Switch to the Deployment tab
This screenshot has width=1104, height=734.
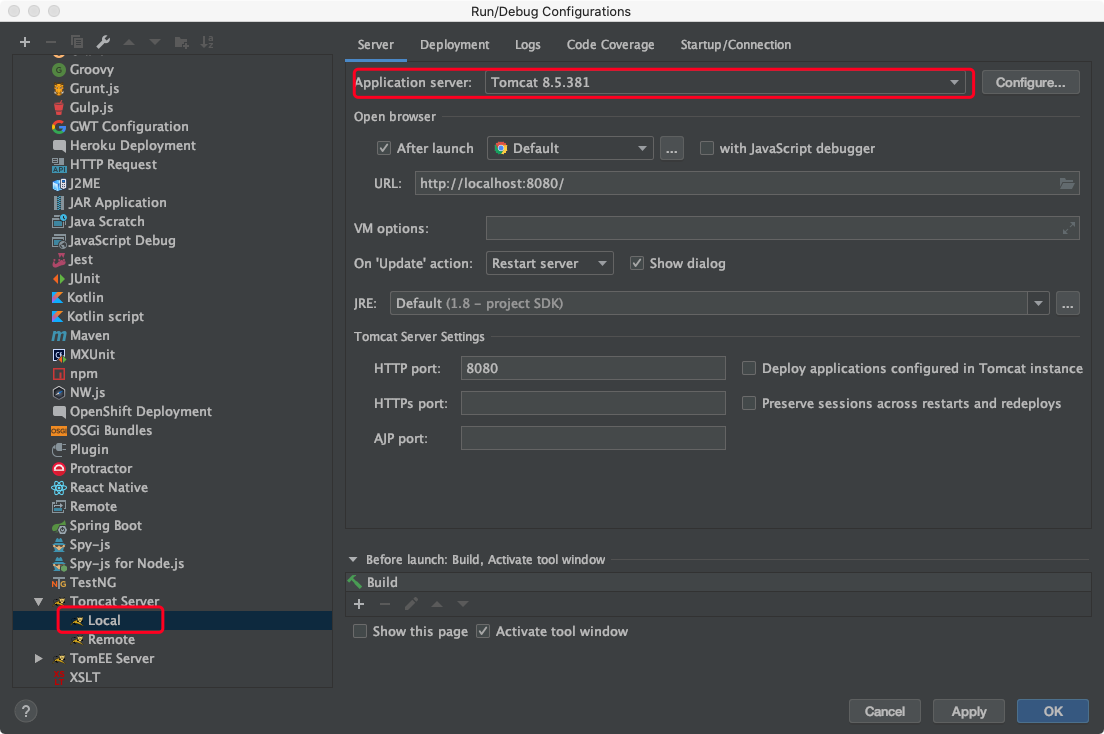click(454, 45)
